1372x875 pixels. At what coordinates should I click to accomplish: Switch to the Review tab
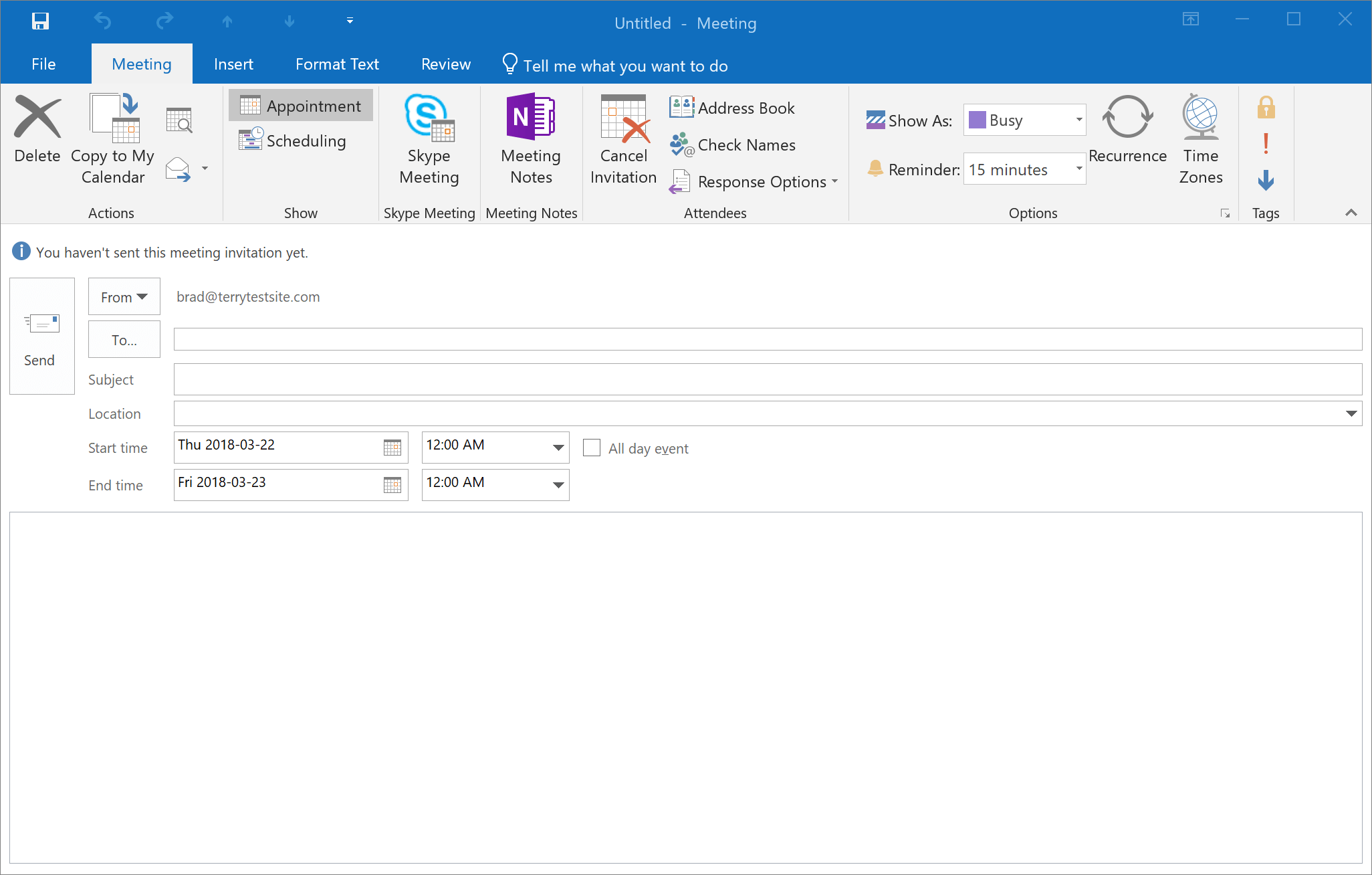[446, 64]
